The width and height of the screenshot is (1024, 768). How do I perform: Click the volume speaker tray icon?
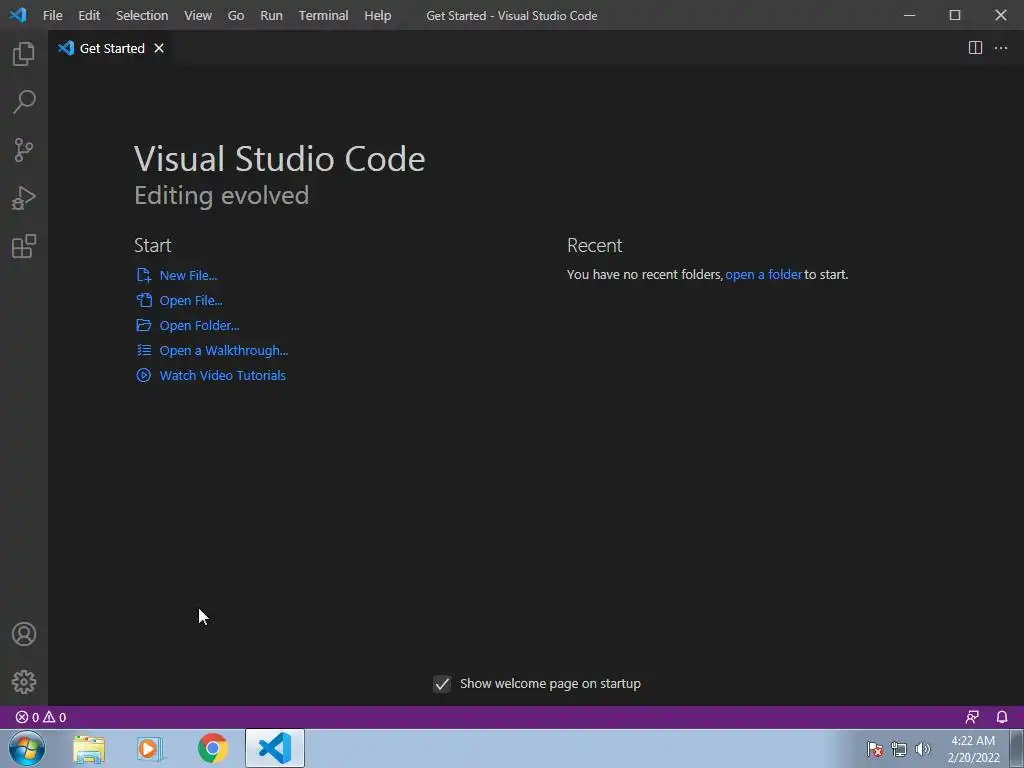(922, 749)
